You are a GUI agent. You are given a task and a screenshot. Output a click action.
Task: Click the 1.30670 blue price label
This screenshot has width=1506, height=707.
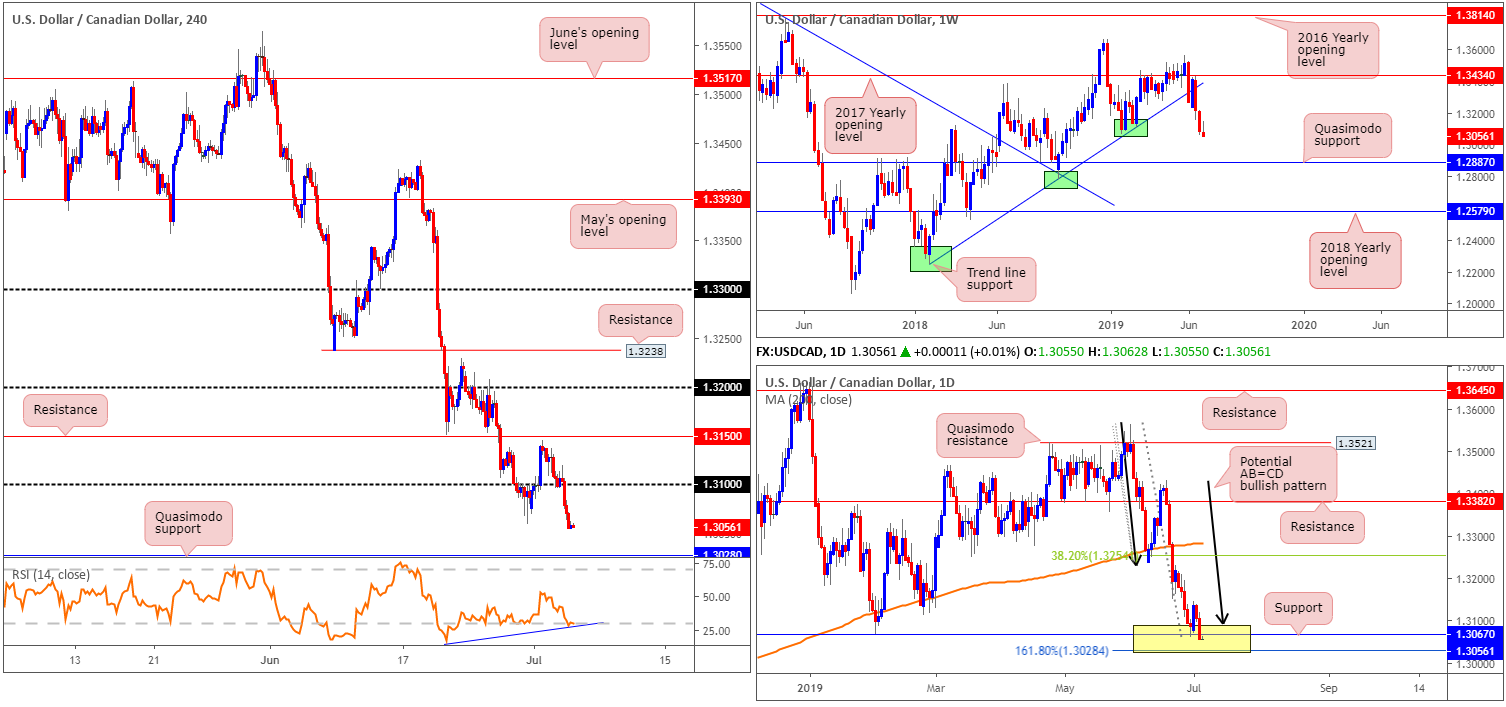(x=1475, y=634)
